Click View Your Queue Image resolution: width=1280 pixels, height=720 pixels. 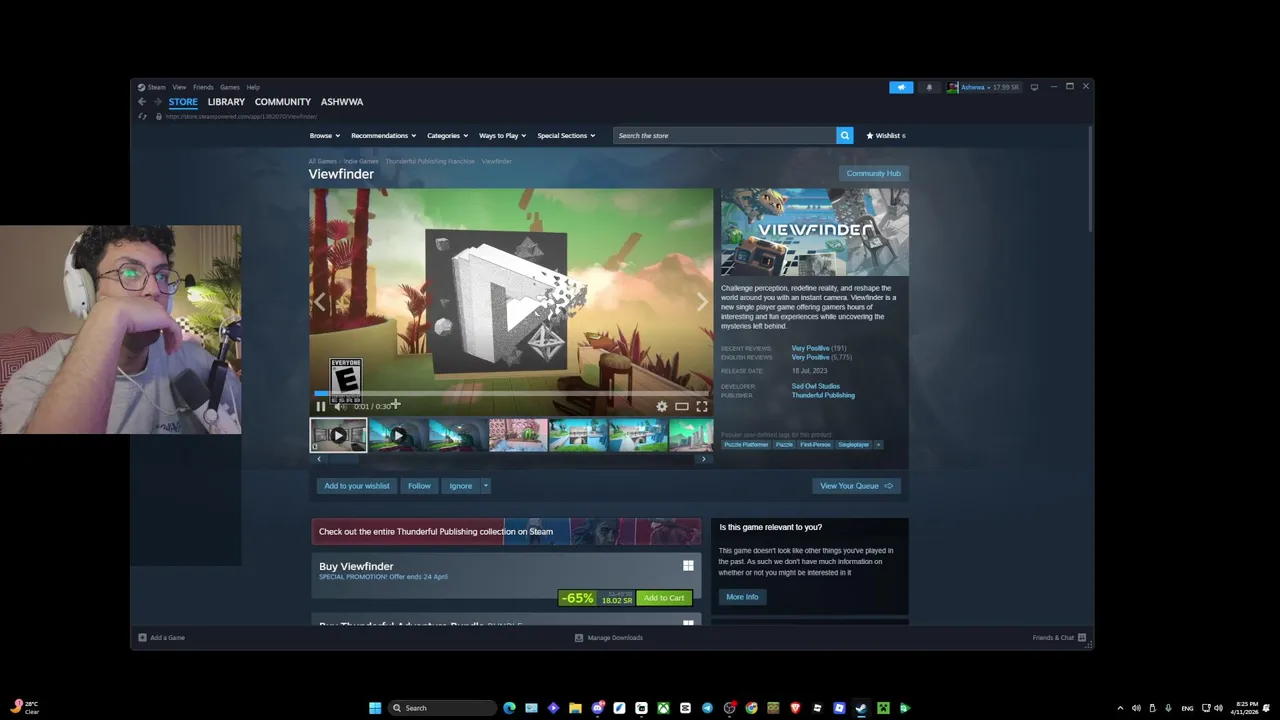[856, 486]
